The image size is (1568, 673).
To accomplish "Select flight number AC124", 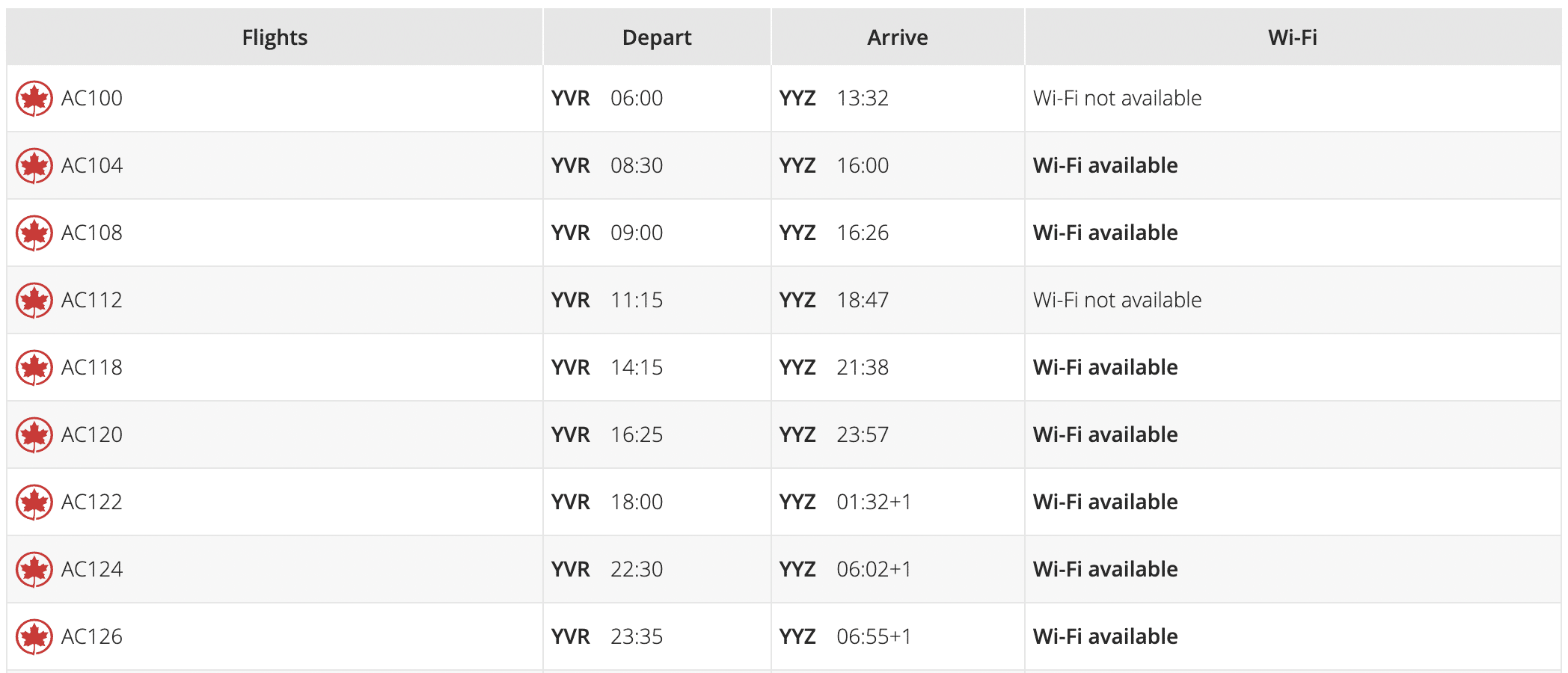I will coord(92,569).
